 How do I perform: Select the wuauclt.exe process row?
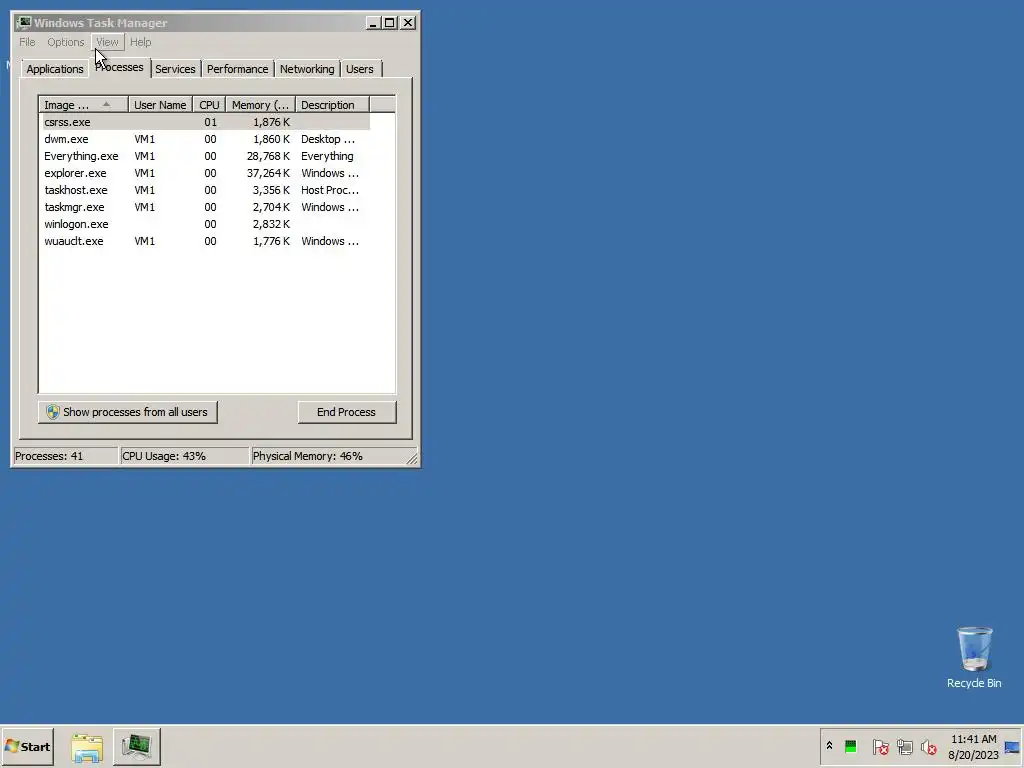205,241
